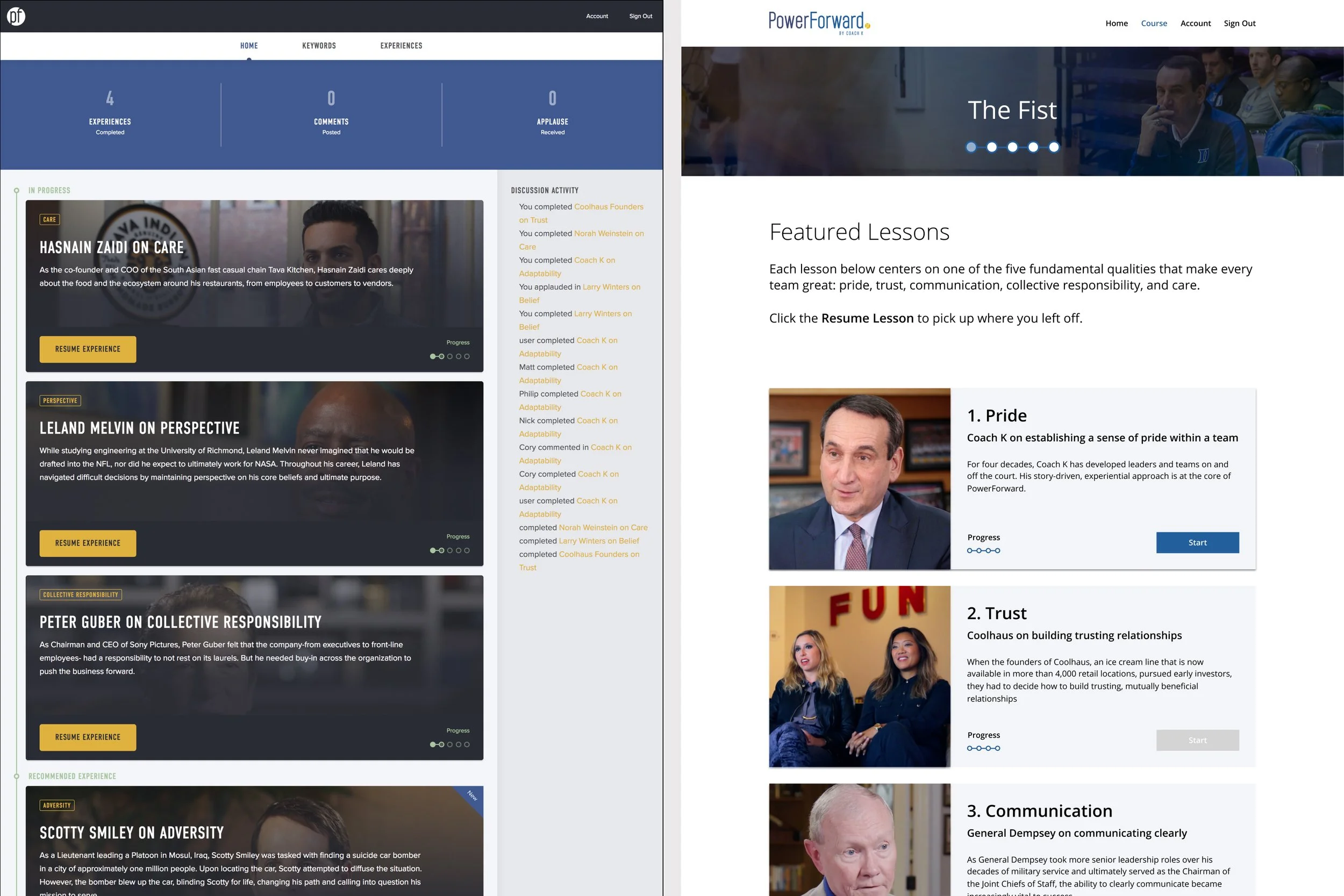Click the round pf logo icon
Image resolution: width=1344 pixels, height=896 pixels.
click(x=16, y=16)
